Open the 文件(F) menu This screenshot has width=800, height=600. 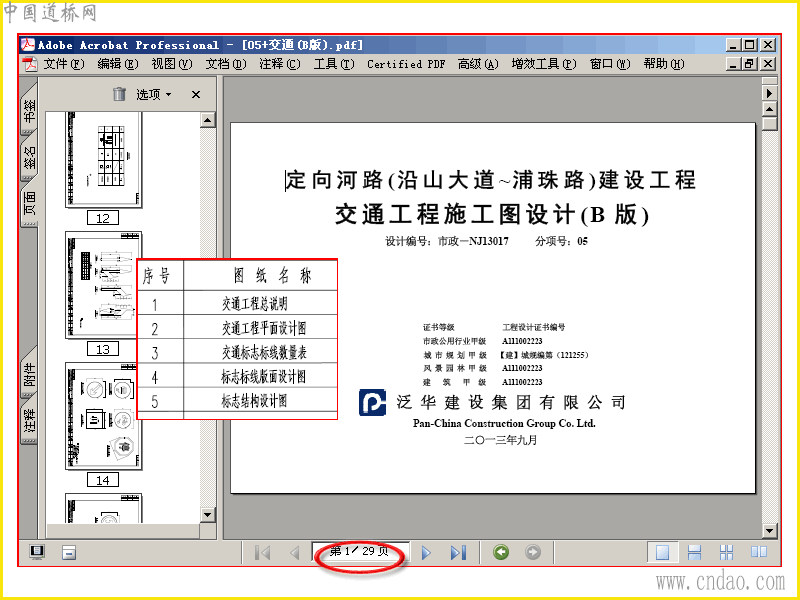tap(64, 64)
